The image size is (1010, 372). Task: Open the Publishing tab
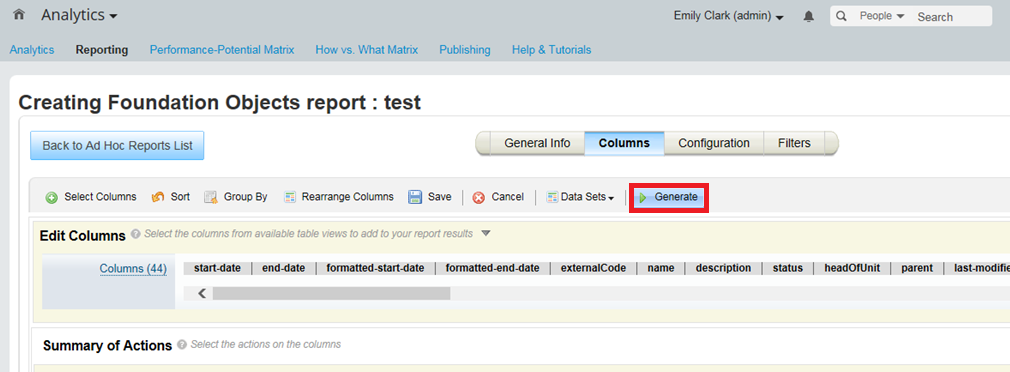[x=464, y=50]
